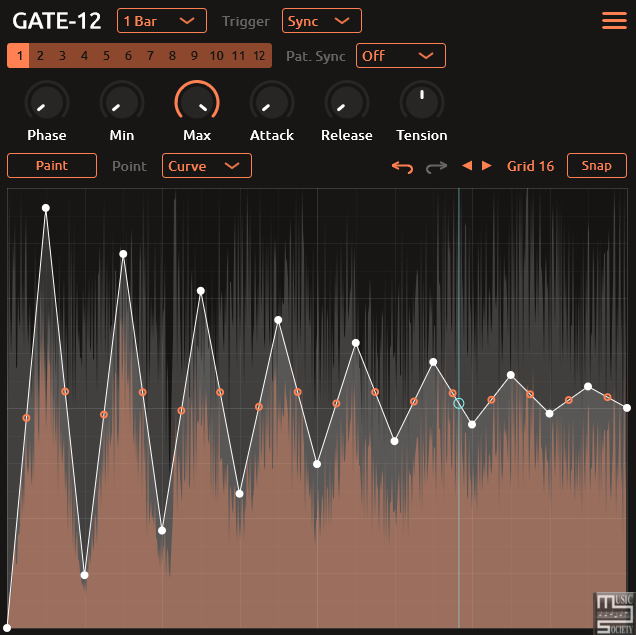Select pattern 12
This screenshot has width=636, height=635.
(260, 56)
